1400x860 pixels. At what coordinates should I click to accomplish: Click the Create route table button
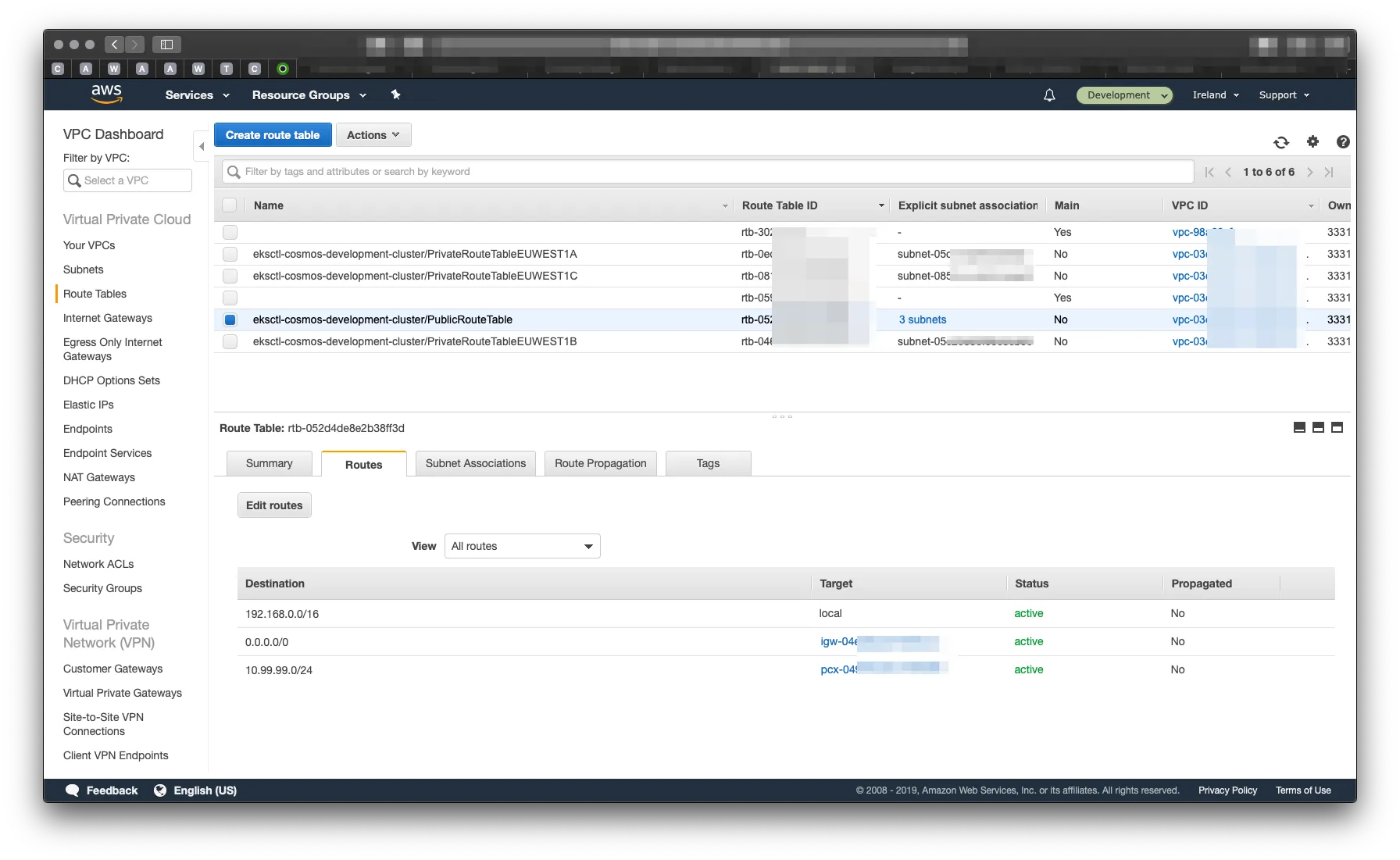pyautogui.click(x=273, y=135)
